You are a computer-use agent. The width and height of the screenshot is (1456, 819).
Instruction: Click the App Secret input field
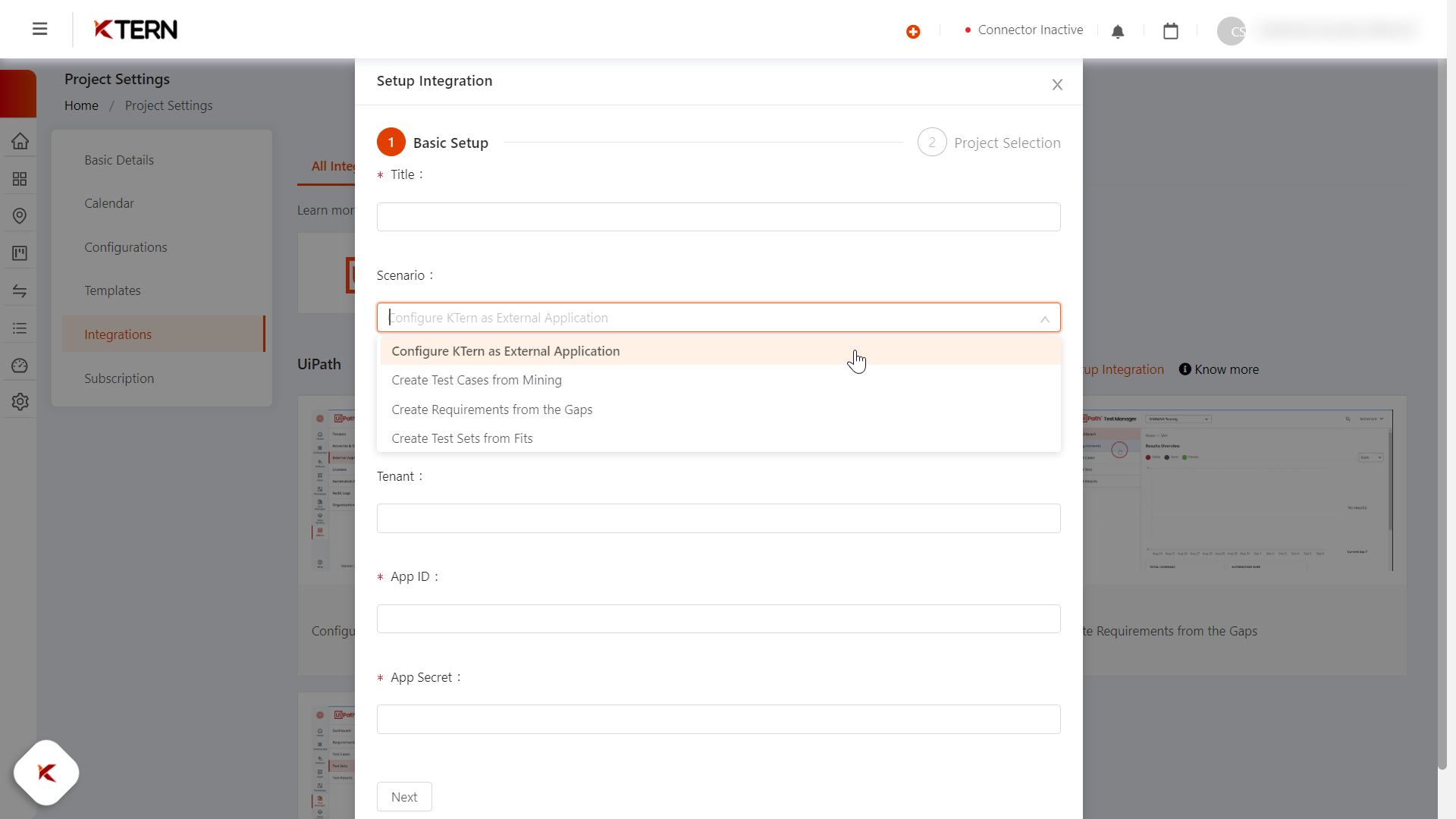pos(719,719)
